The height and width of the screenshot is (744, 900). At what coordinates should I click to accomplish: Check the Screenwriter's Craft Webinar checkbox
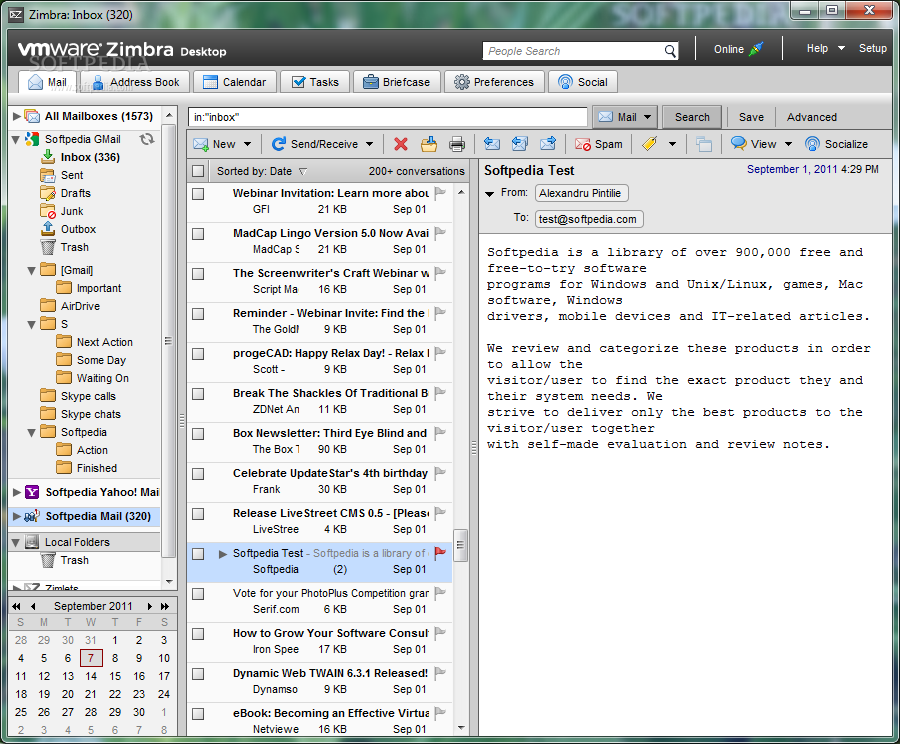(x=198, y=274)
